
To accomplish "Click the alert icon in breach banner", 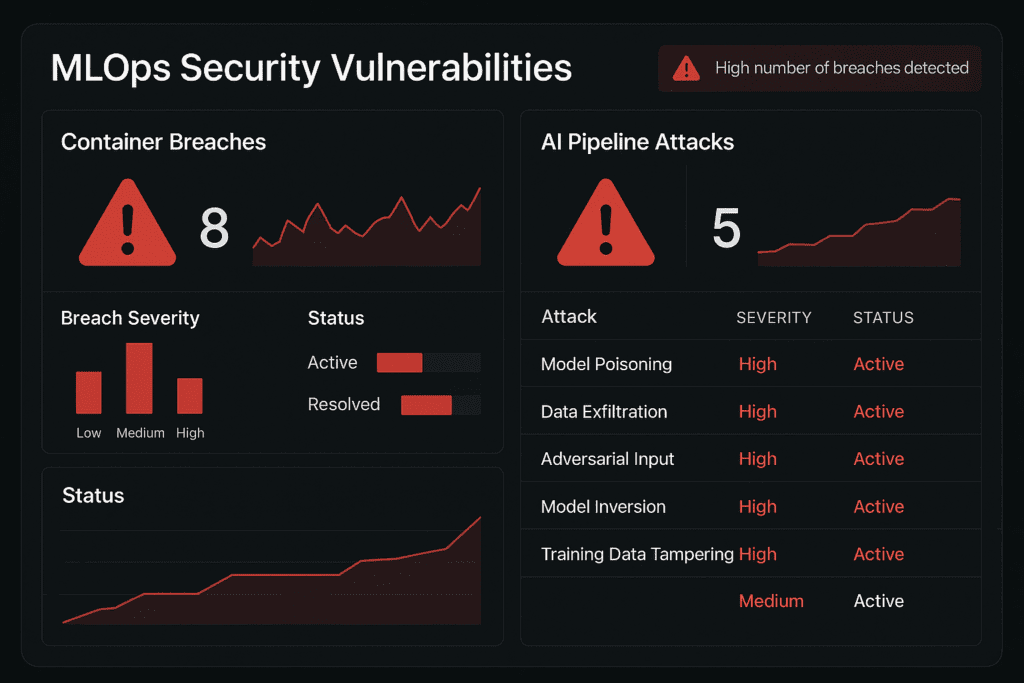I will (686, 68).
